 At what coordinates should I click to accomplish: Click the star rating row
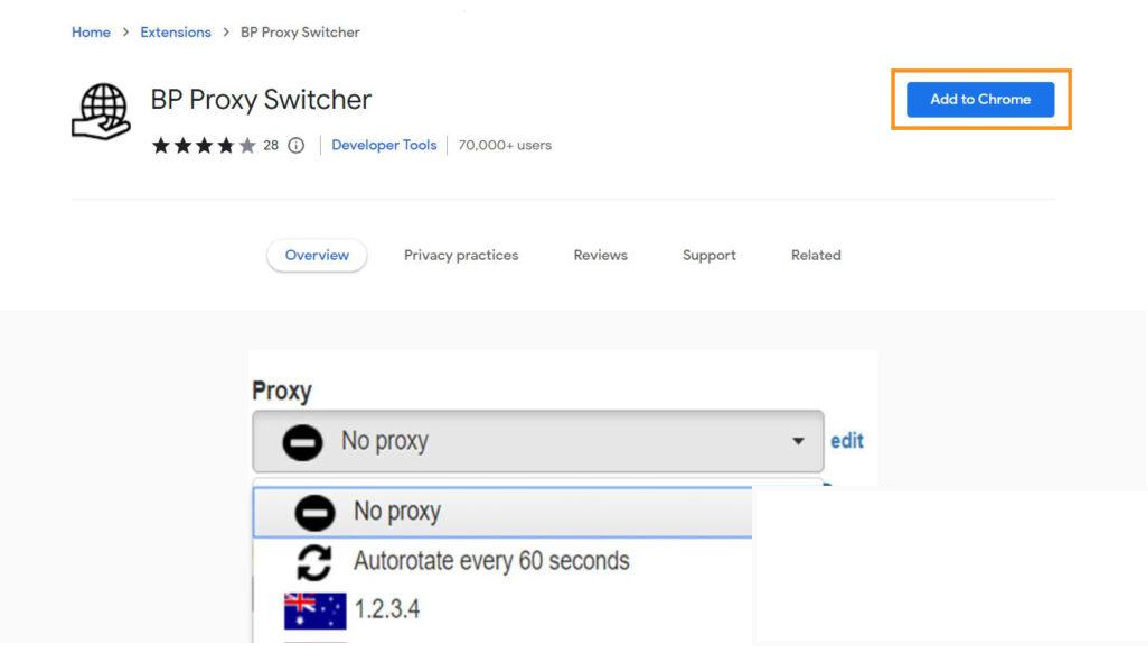click(x=204, y=145)
